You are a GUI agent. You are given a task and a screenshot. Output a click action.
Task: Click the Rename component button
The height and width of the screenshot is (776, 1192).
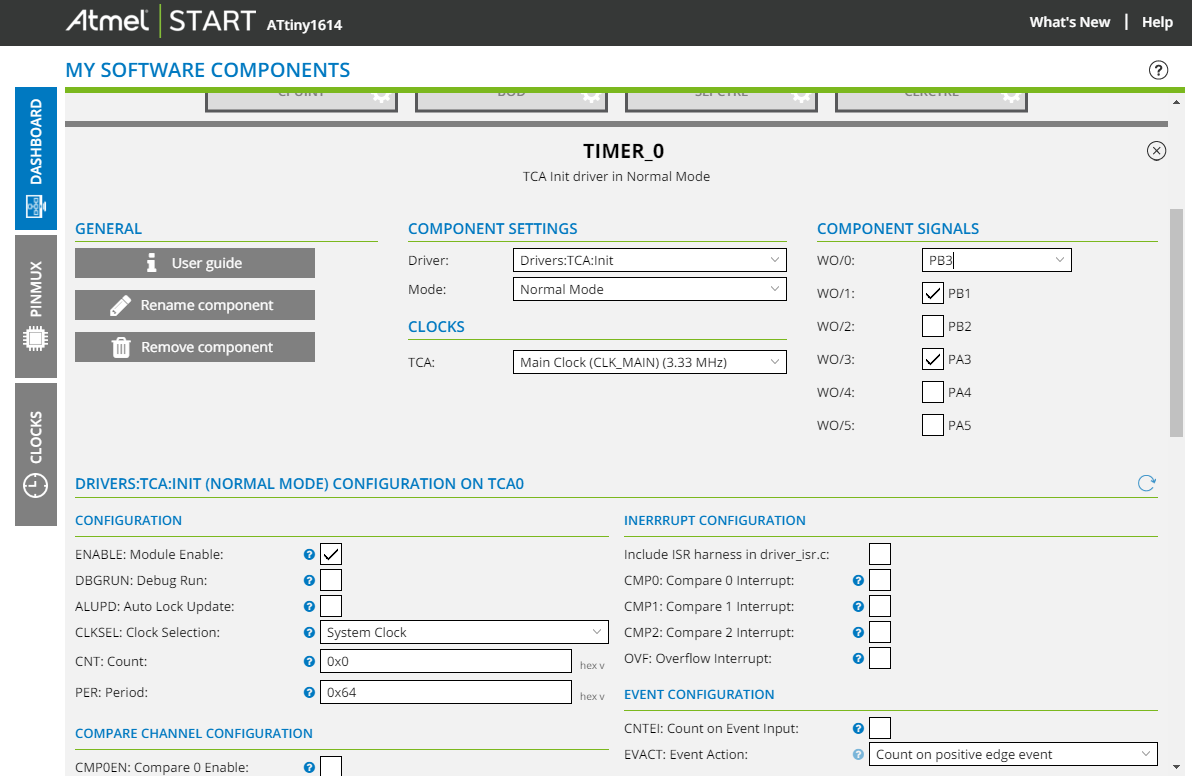[195, 305]
